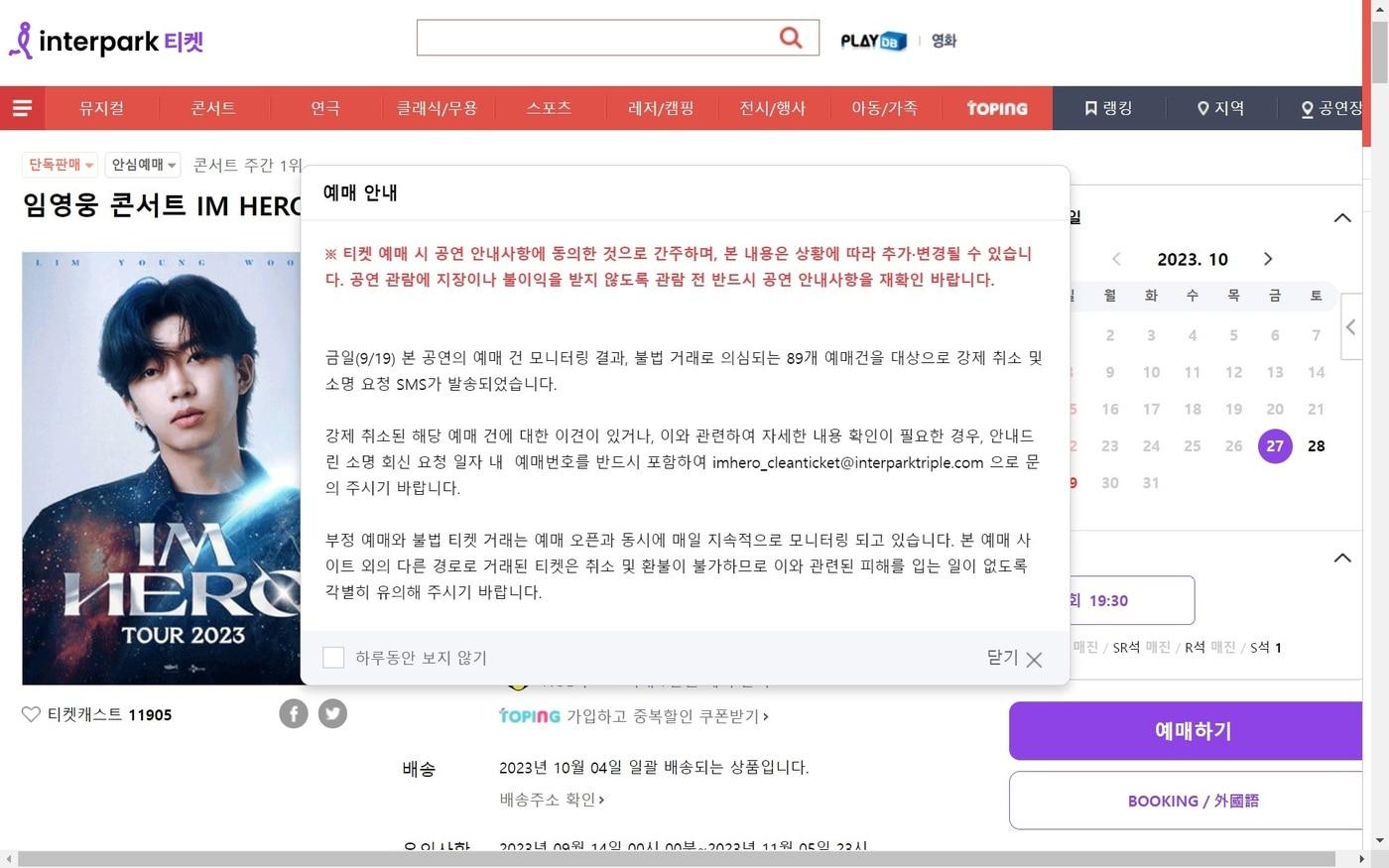This screenshot has width=1389, height=868.
Task: Open PLAYDB from the header
Action: [x=871, y=41]
